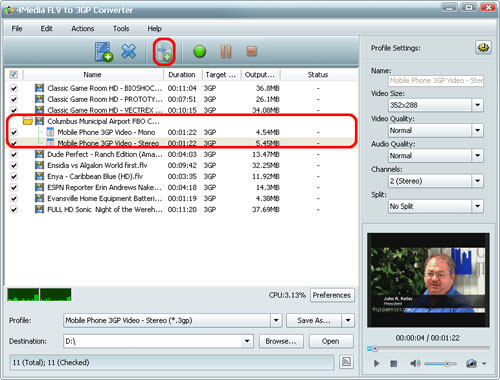Uncheck the PROTOTY file checkbox

point(14,99)
